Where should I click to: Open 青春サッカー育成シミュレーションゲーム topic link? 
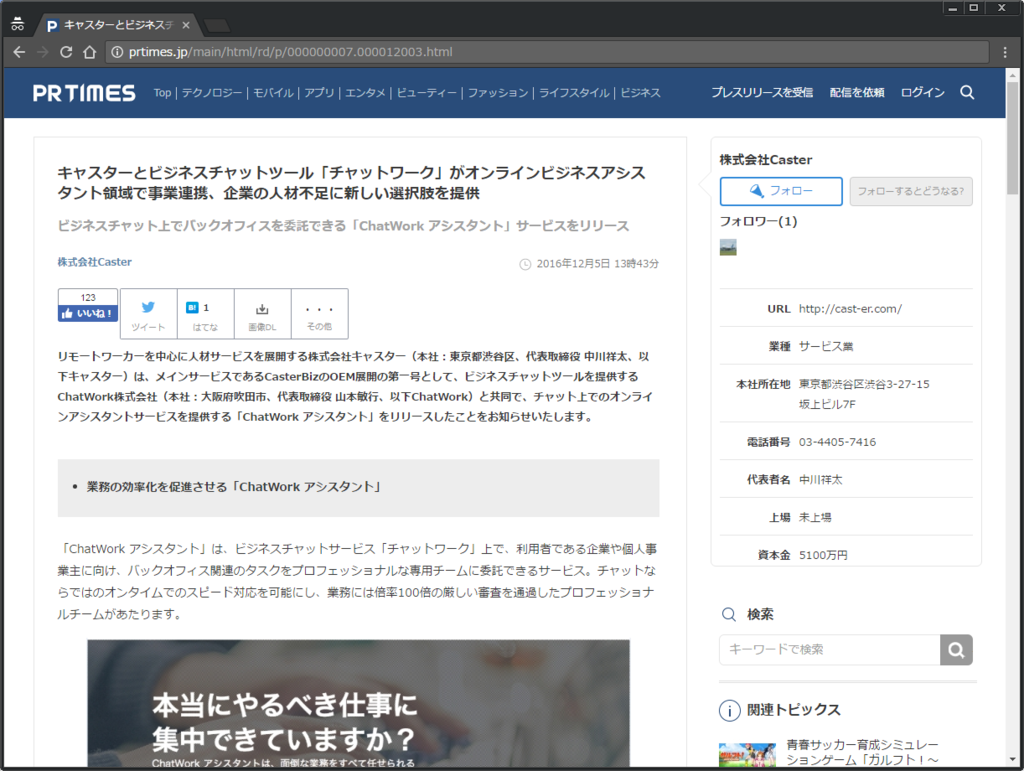click(862, 752)
